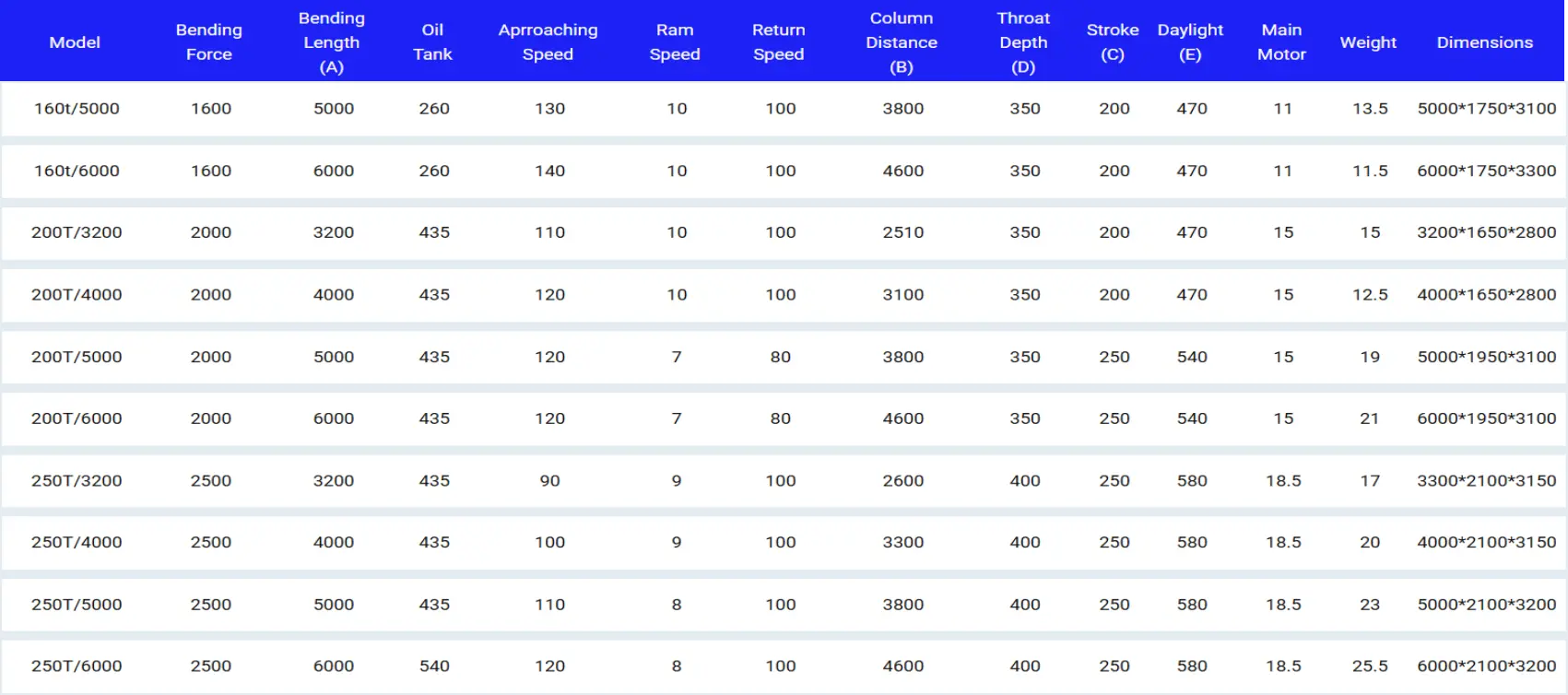Click dimensions value 5000*1750*3100
This screenshot has height=695, width=1568.
(x=1486, y=109)
